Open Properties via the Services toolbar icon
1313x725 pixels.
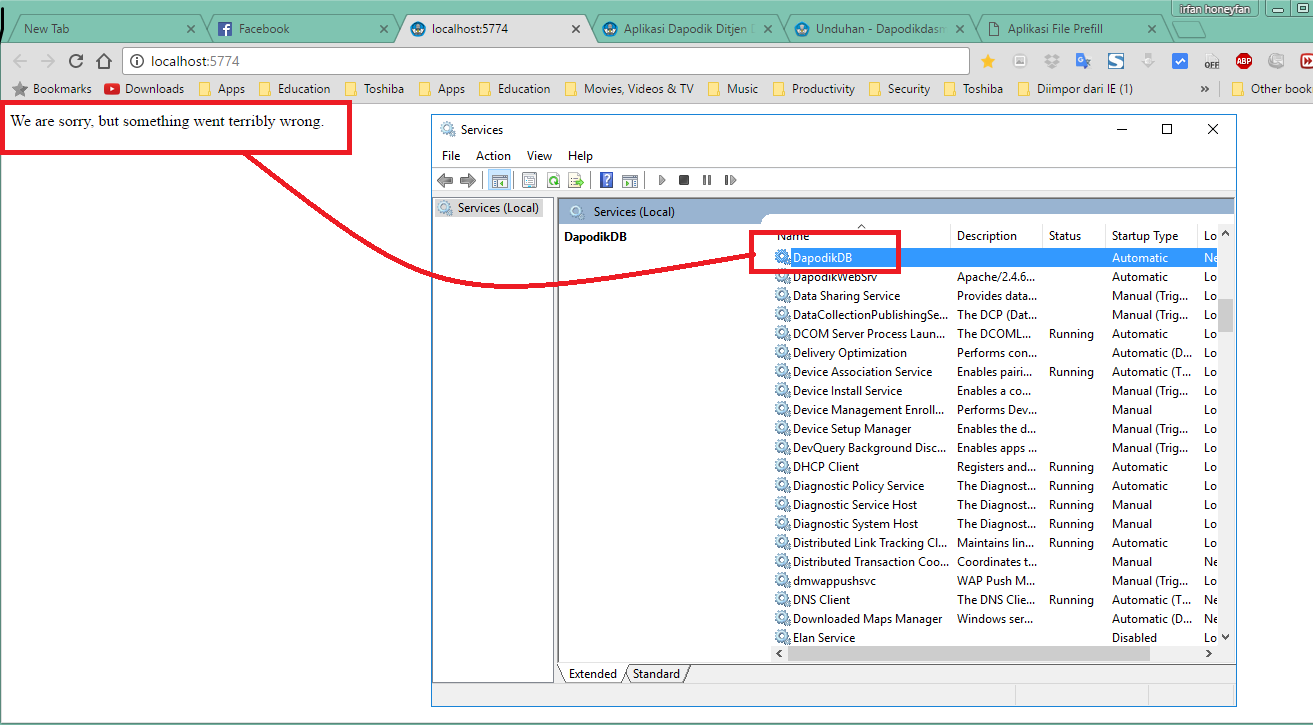(529, 180)
